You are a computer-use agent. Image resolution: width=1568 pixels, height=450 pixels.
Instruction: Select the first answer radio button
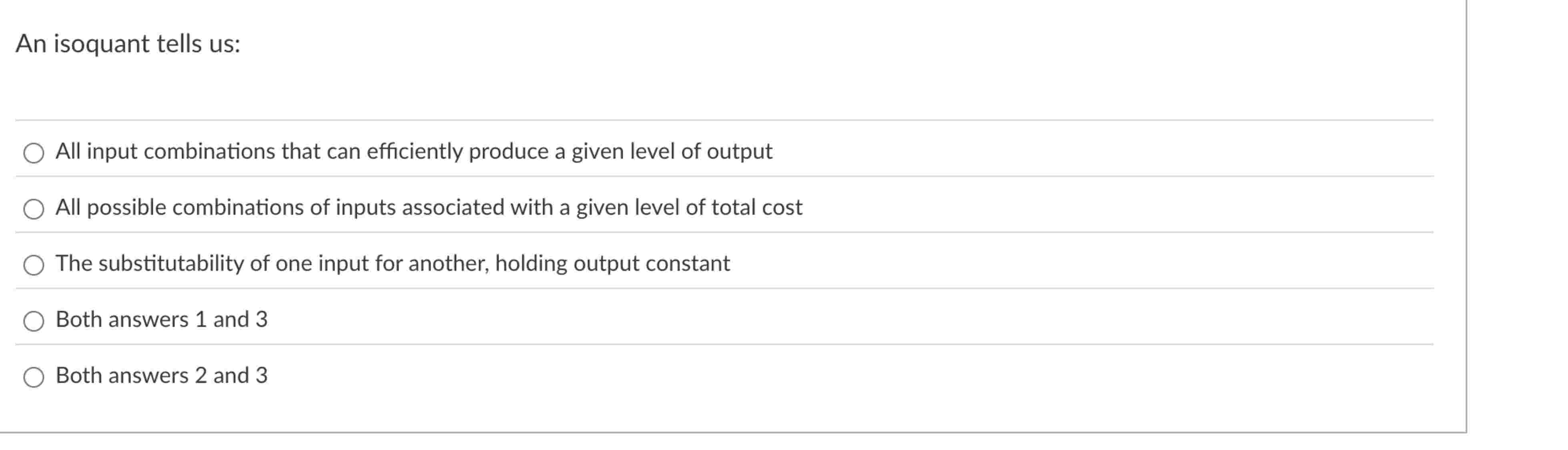click(34, 153)
